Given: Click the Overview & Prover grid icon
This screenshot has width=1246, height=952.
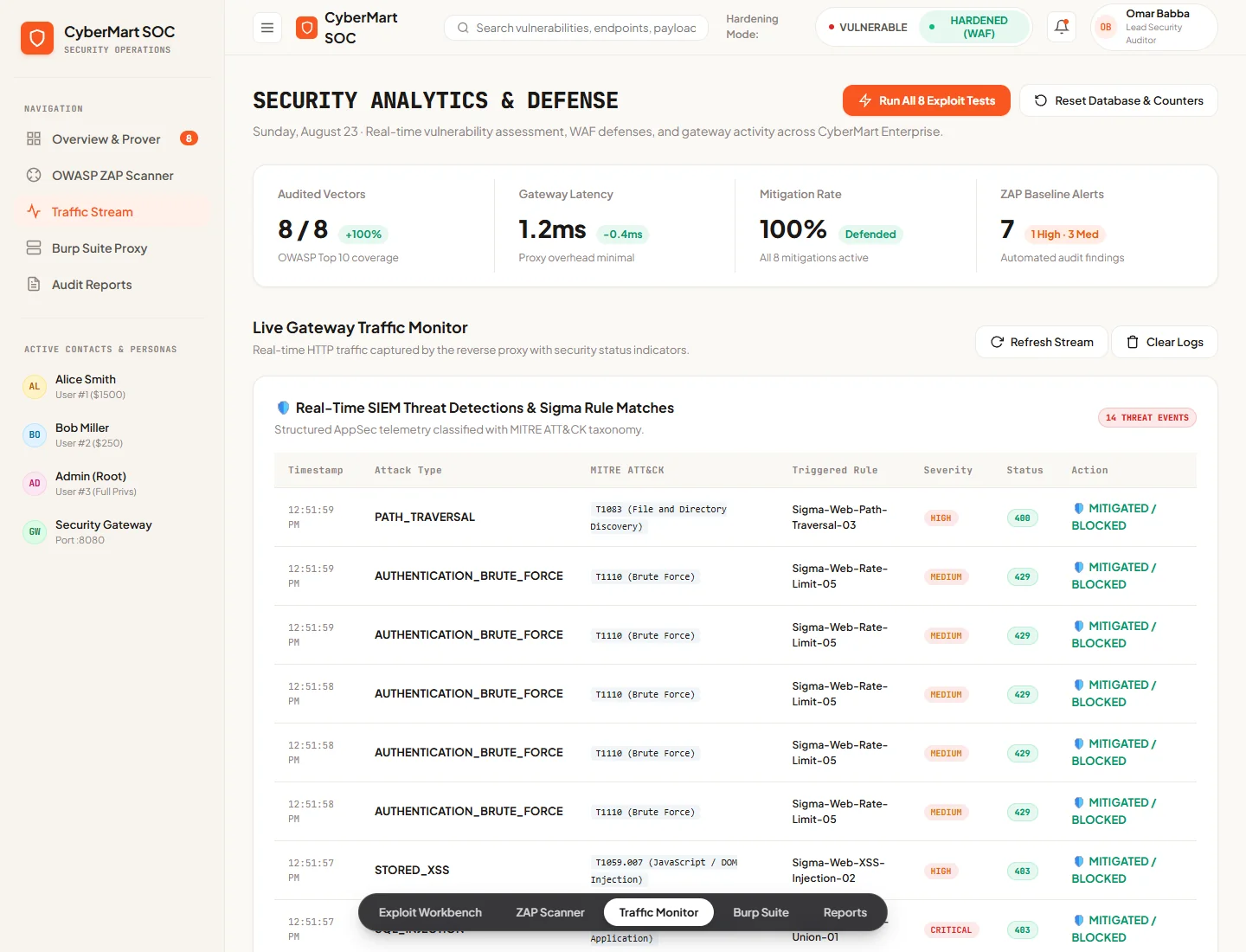Looking at the screenshot, I should (34, 138).
